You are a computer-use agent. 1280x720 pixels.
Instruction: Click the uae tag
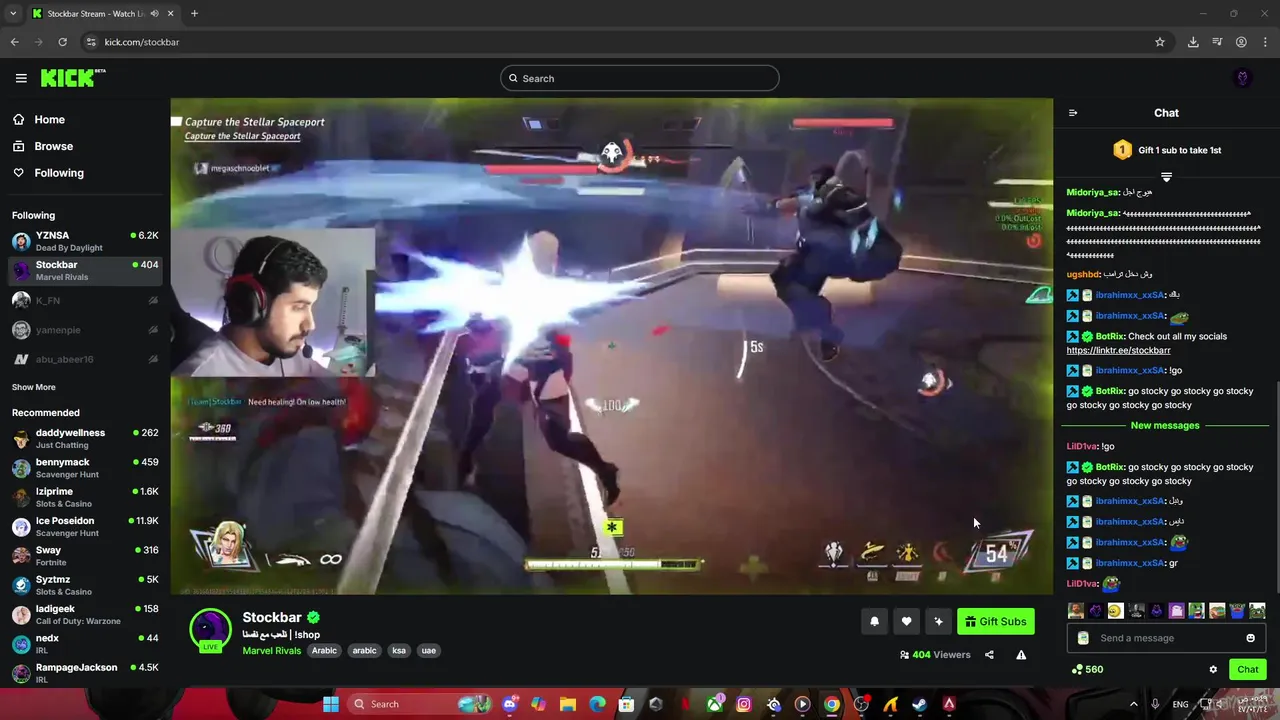click(429, 651)
